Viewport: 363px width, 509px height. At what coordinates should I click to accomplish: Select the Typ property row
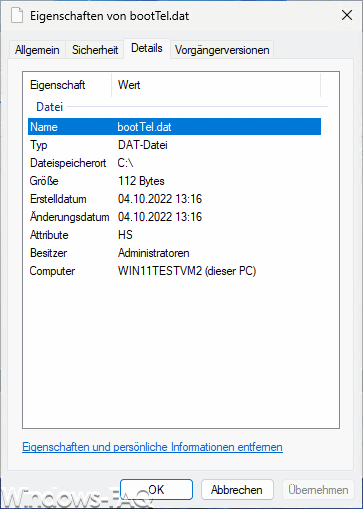pos(174,145)
